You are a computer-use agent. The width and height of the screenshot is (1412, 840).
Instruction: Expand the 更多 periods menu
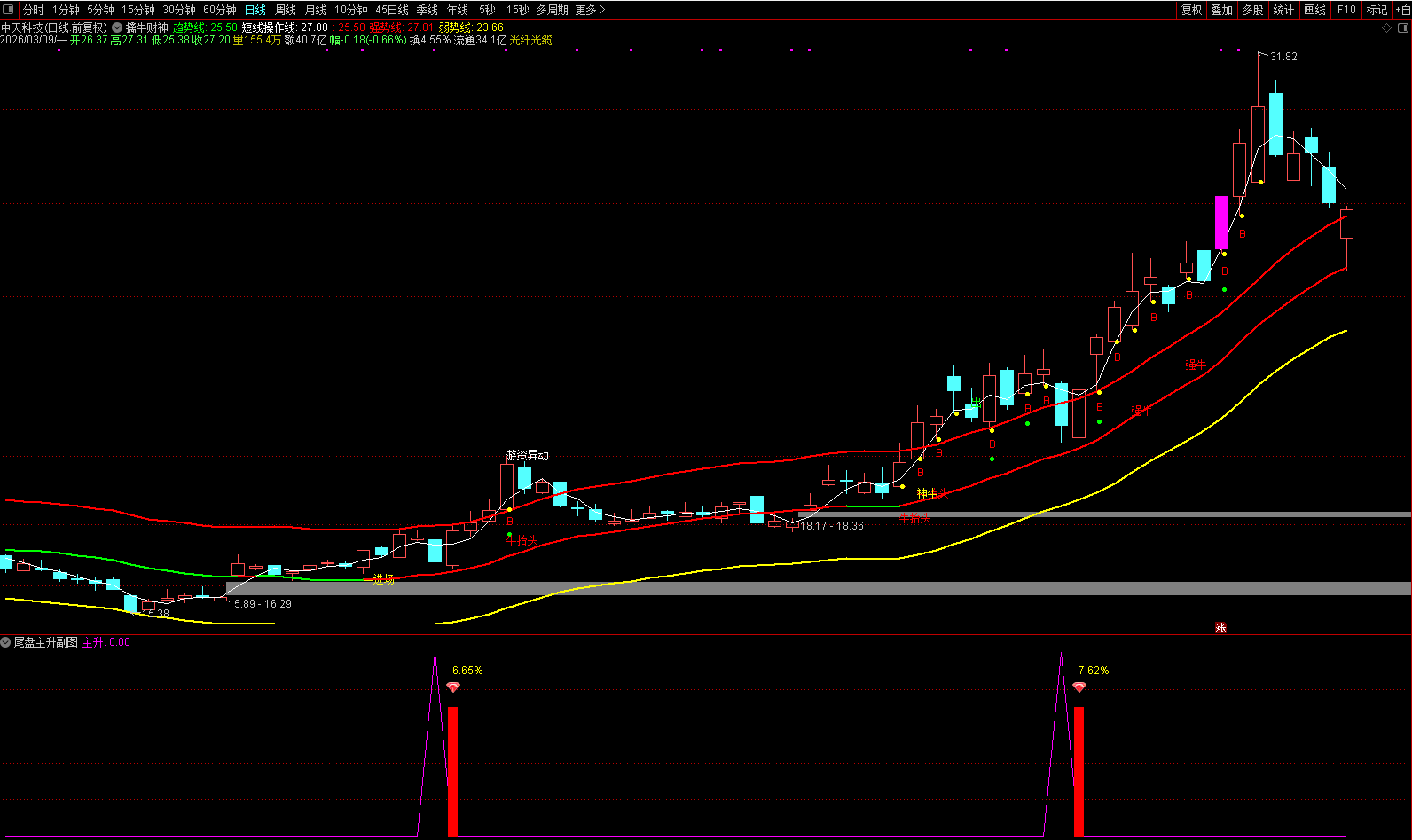point(590,10)
